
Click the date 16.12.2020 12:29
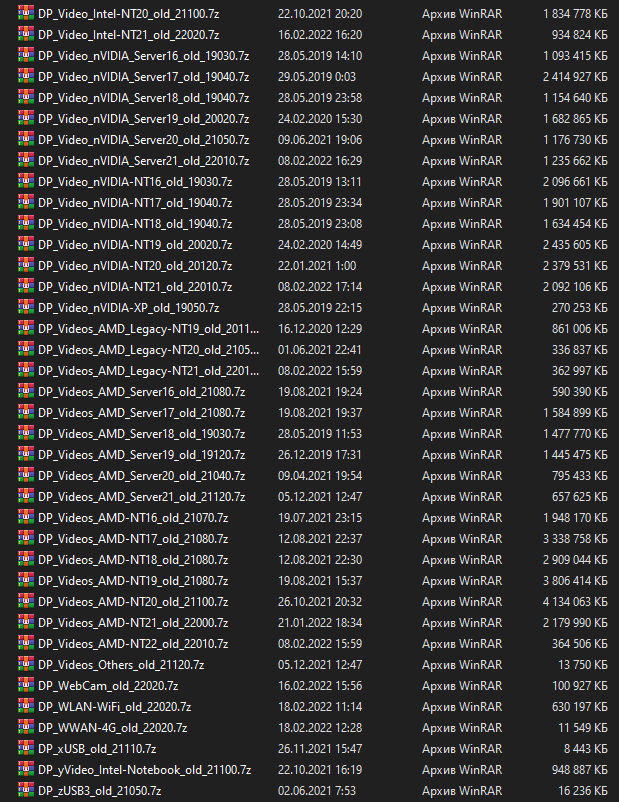[320, 328]
